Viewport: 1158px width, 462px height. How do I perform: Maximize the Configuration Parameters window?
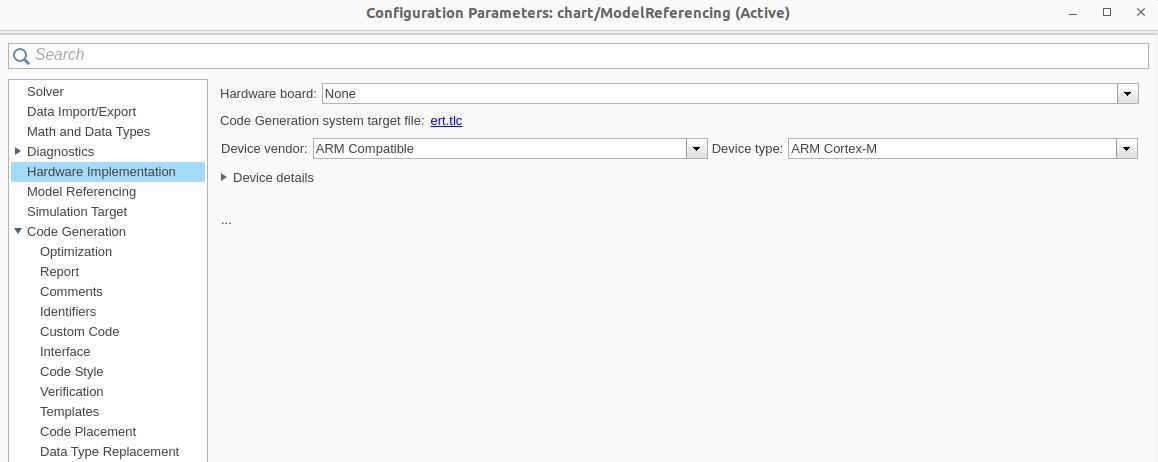[1106, 13]
